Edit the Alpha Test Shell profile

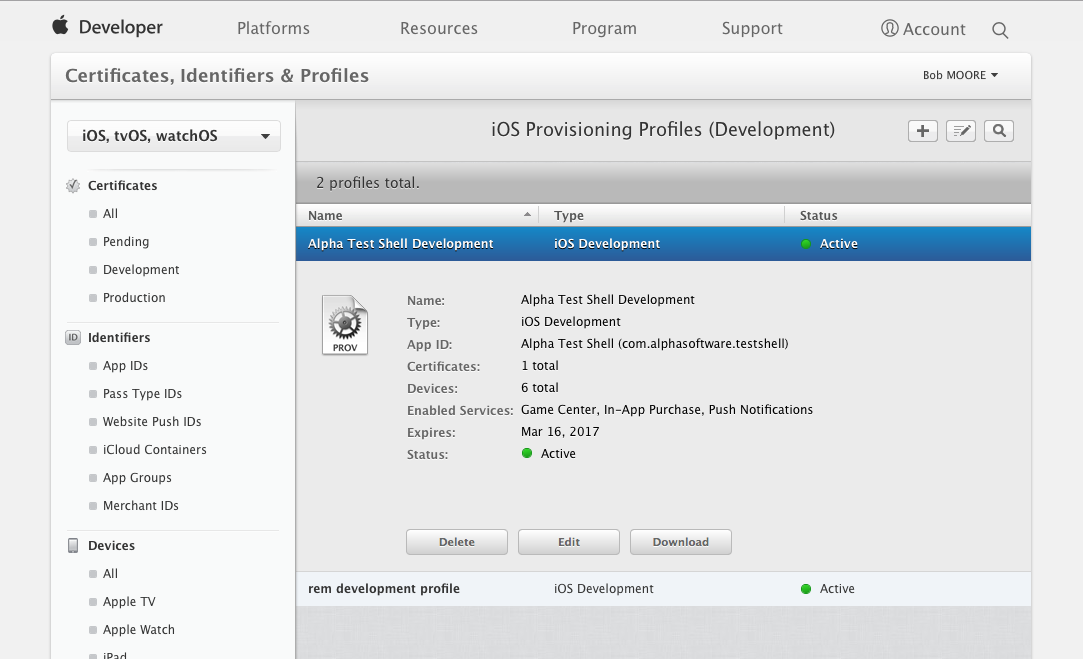pyautogui.click(x=568, y=542)
